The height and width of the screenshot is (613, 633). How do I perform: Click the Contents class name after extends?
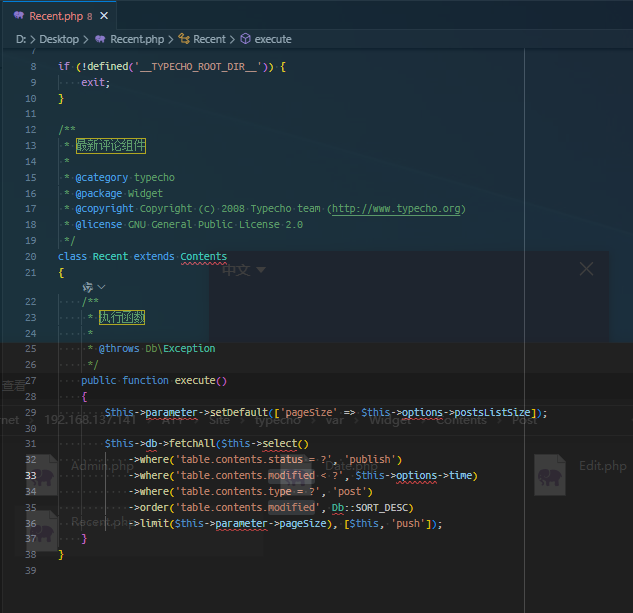(203, 256)
